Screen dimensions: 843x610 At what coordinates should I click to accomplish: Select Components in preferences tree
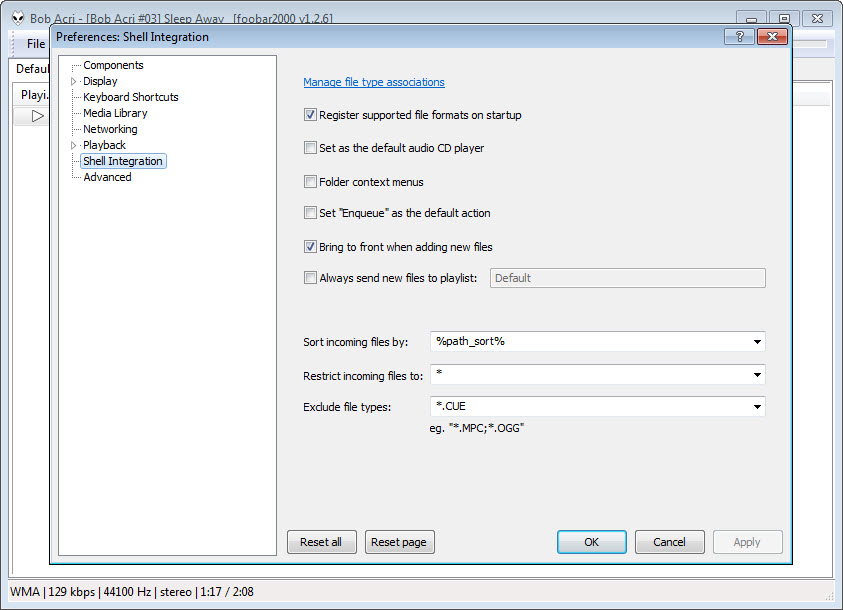coord(113,65)
